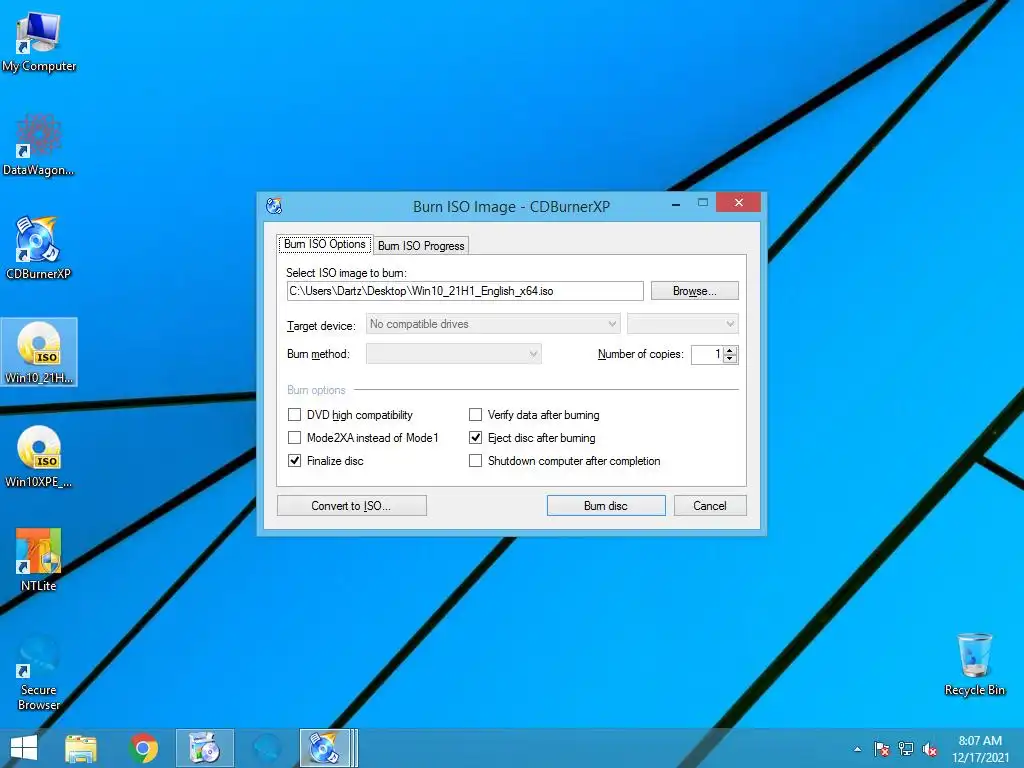
Task: Open NTLite desktop shortcut
Action: 39,560
